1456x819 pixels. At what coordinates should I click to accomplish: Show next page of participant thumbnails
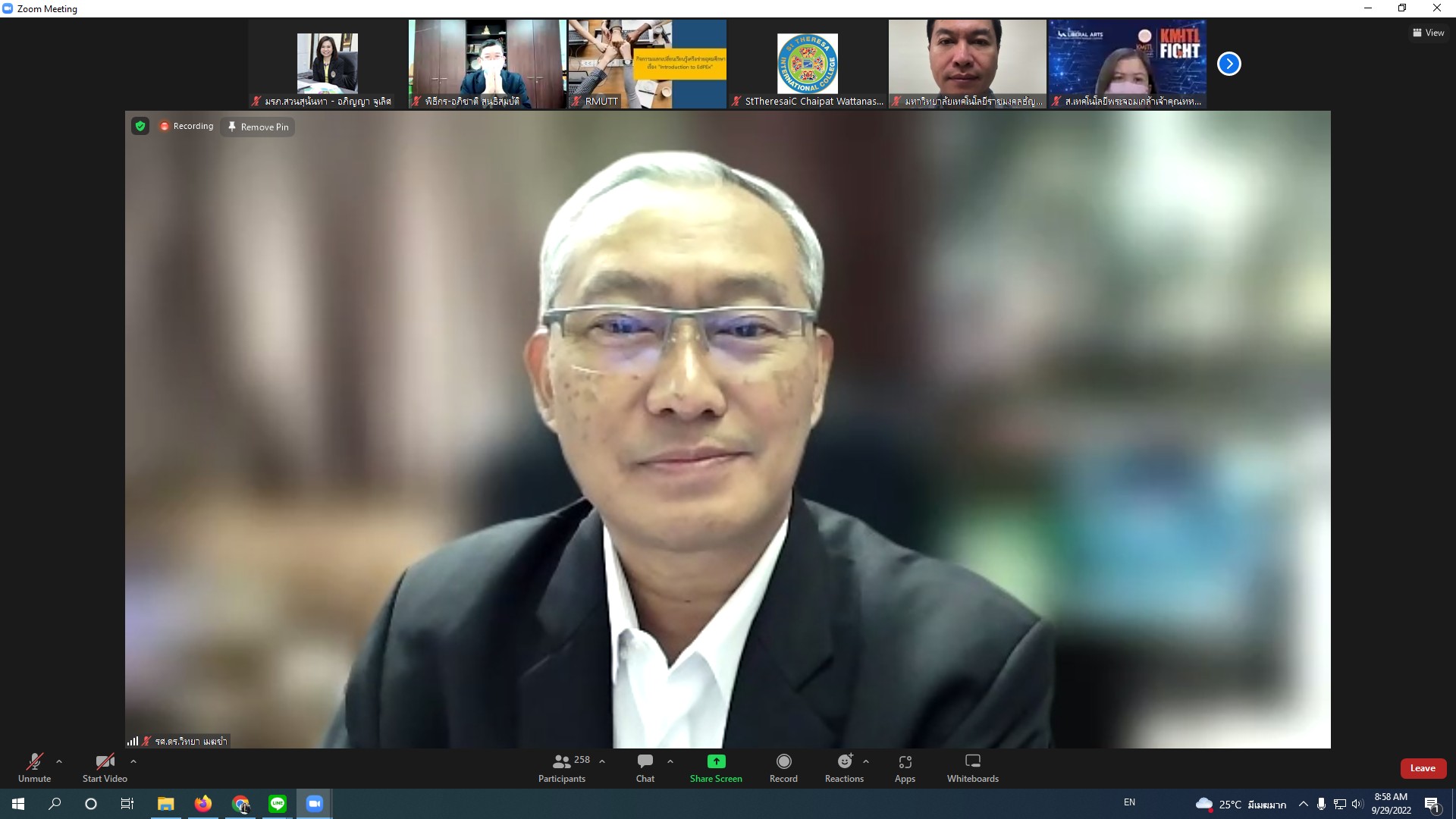tap(1229, 64)
